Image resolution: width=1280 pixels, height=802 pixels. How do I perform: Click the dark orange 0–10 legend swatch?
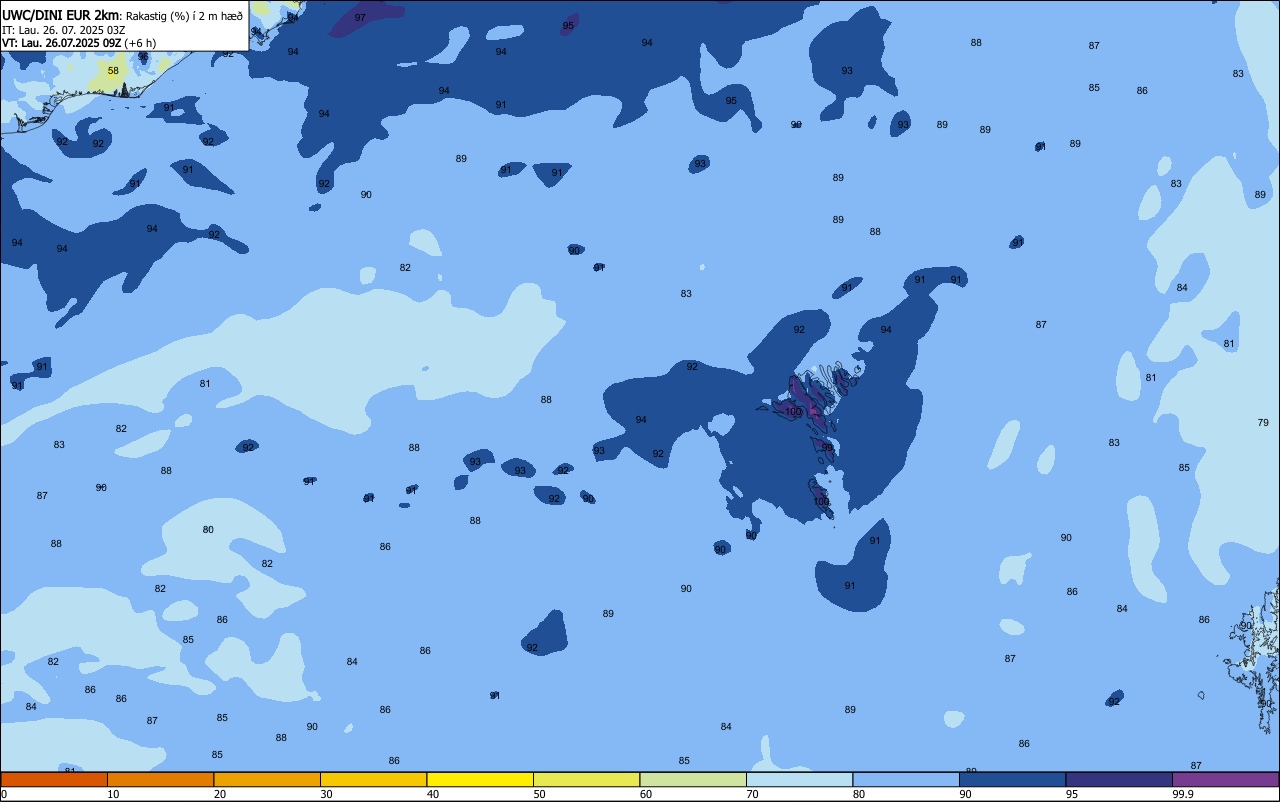coord(54,779)
